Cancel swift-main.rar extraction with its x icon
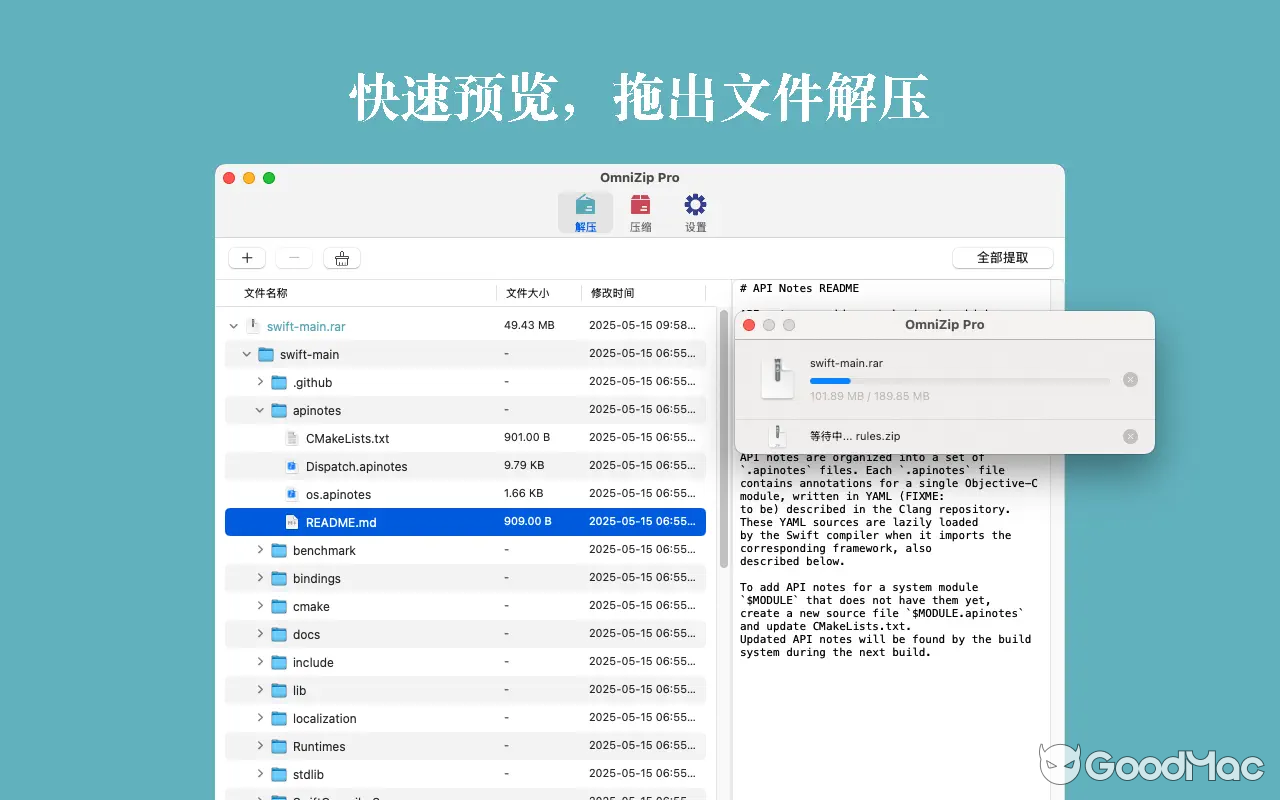 1130,379
